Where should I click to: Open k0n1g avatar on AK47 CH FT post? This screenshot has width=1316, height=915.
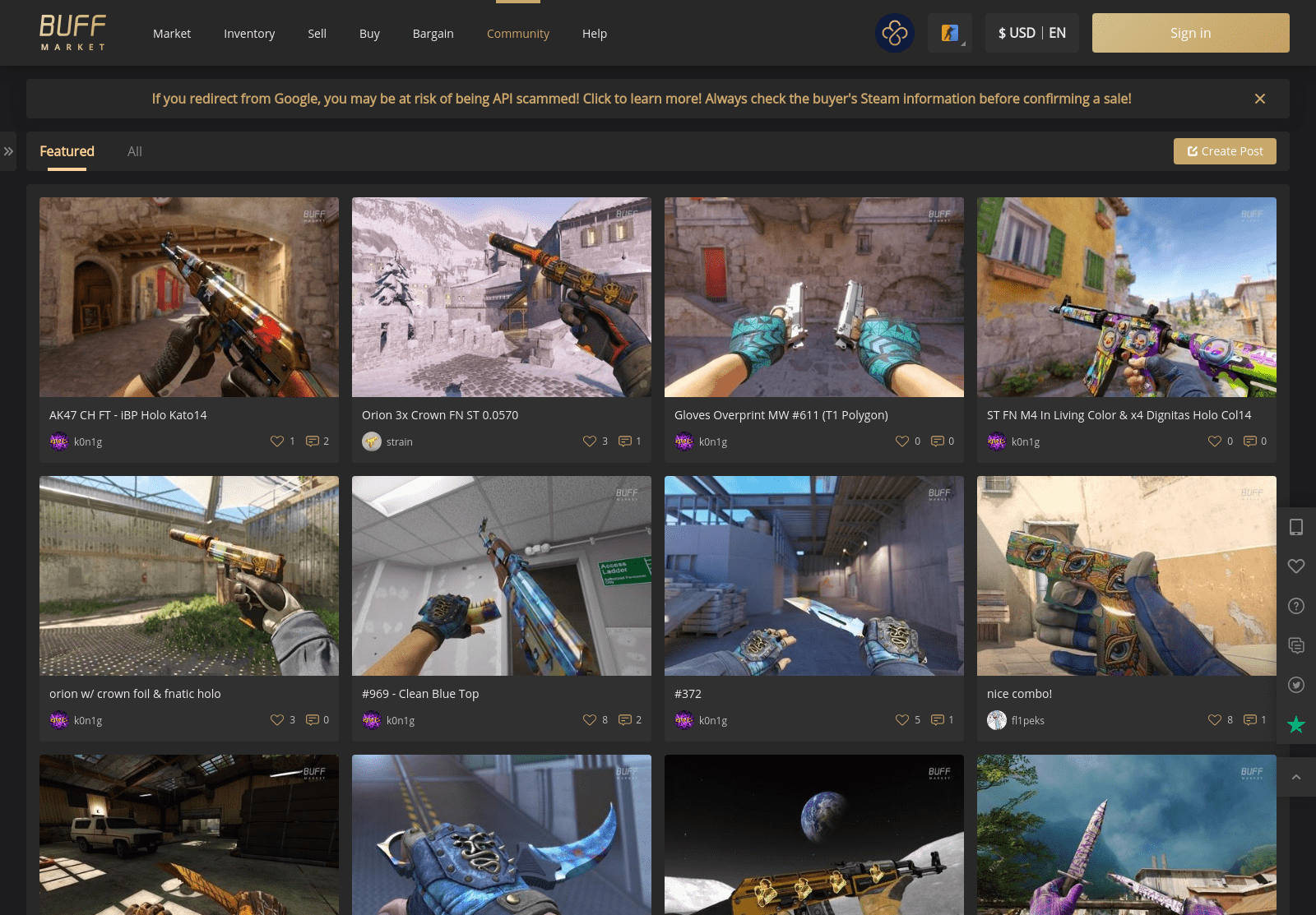[59, 441]
